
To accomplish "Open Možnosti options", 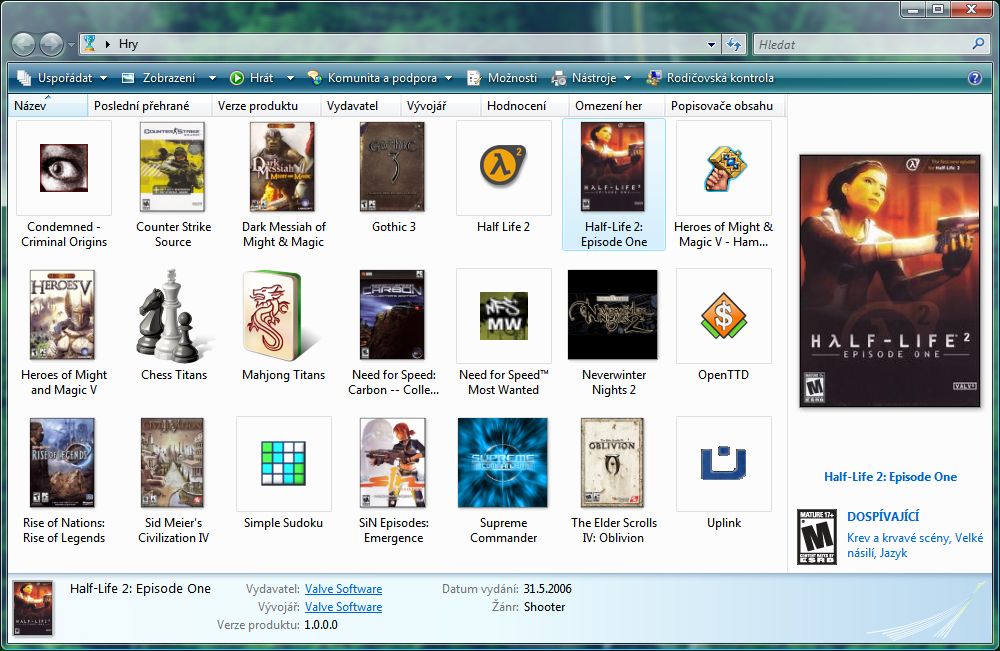I will point(502,78).
